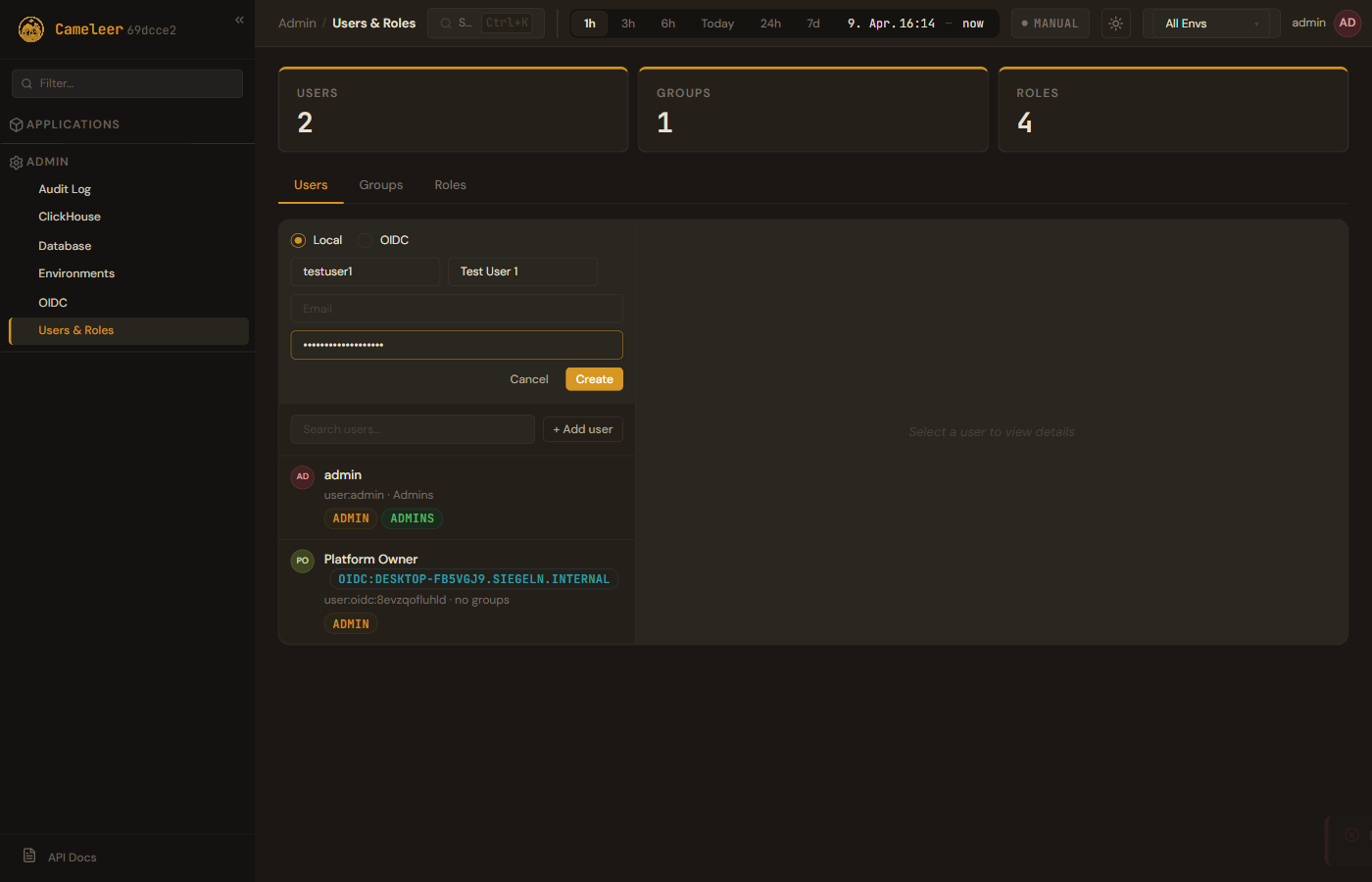The height and width of the screenshot is (882, 1372).
Task: Expand the APPLICATIONS sidebar section
Action: [73, 124]
